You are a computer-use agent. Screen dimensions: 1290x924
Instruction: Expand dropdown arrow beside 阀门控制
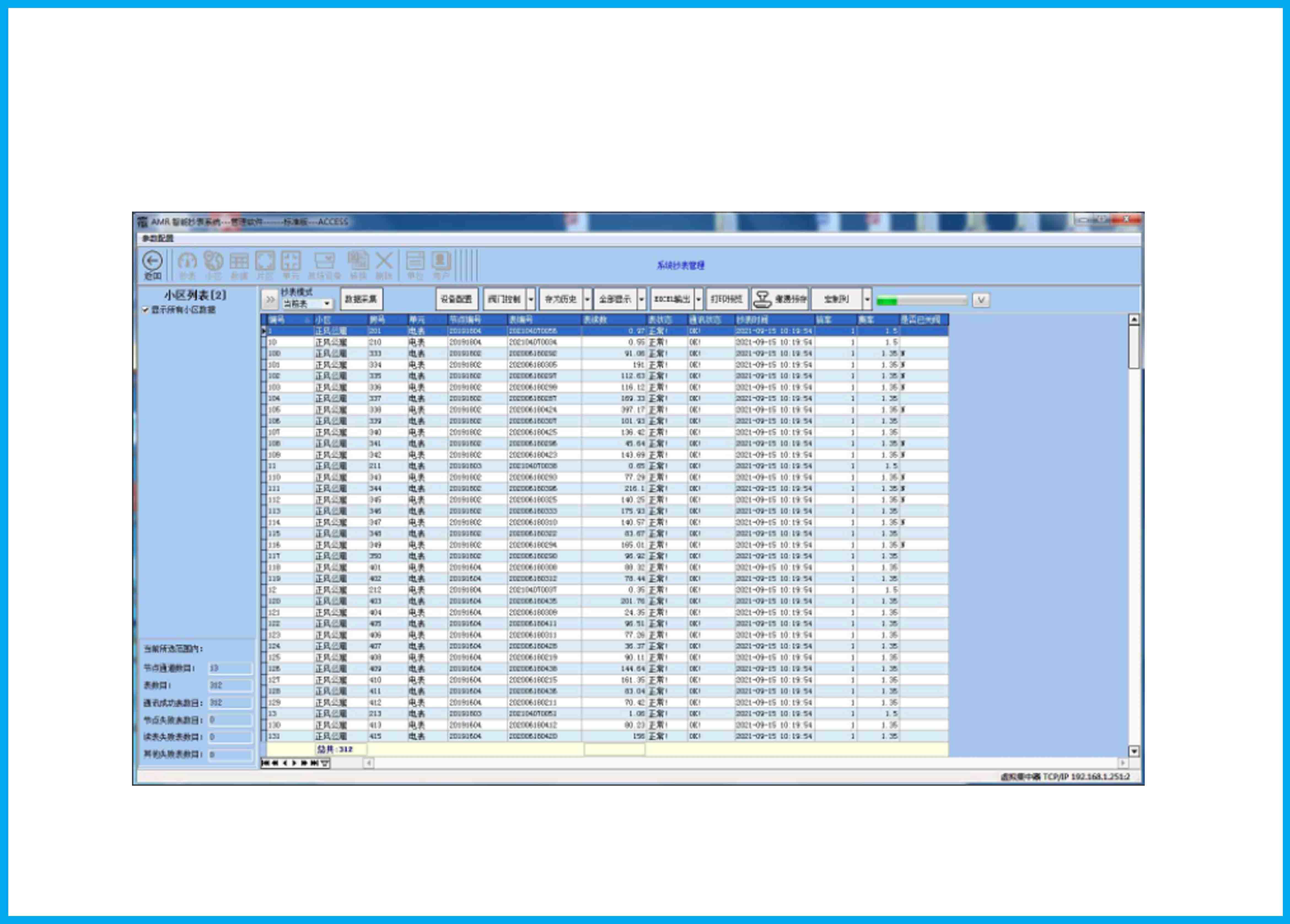(x=531, y=299)
